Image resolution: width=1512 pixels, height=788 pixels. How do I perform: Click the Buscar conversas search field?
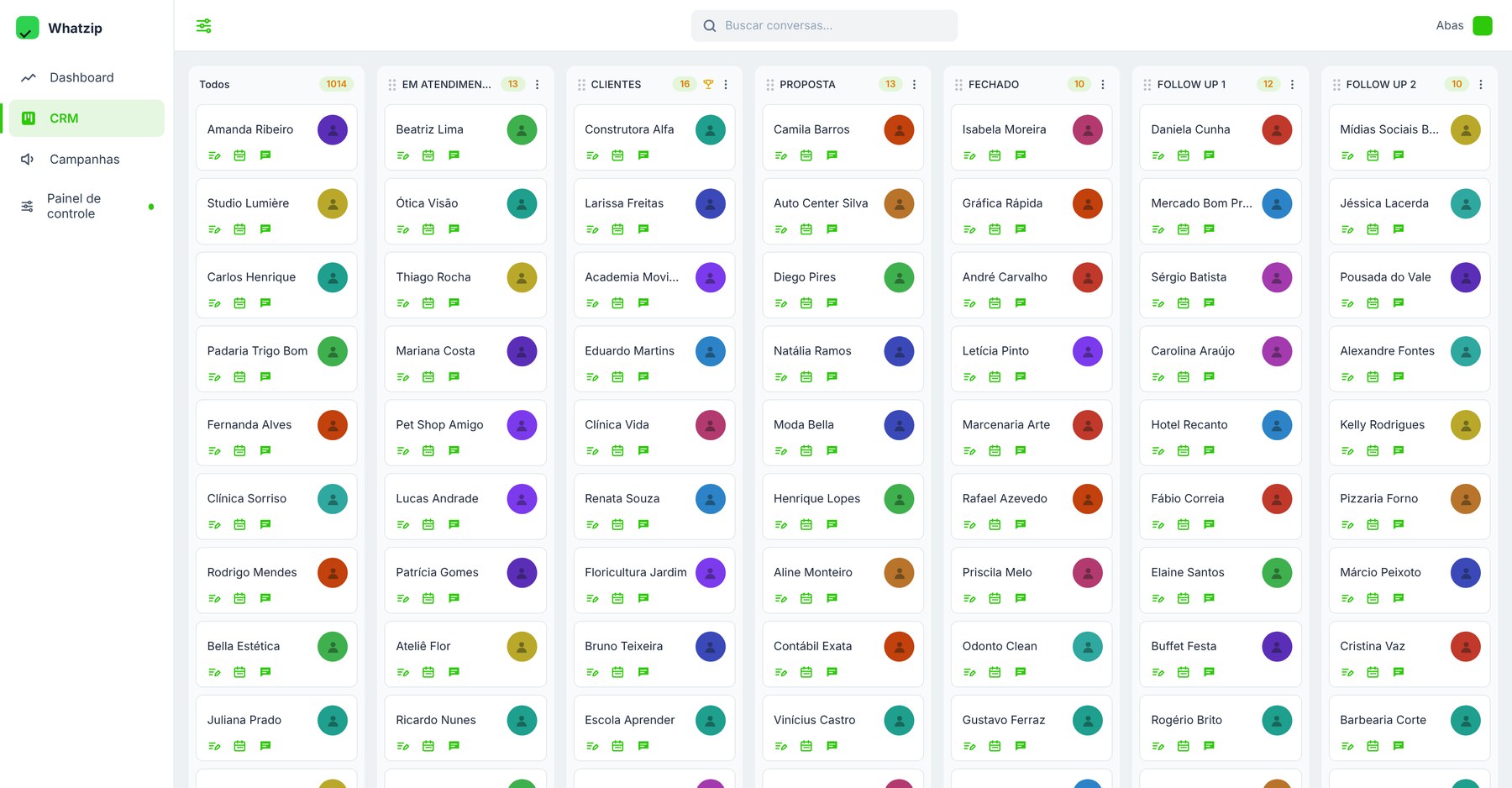(x=824, y=26)
